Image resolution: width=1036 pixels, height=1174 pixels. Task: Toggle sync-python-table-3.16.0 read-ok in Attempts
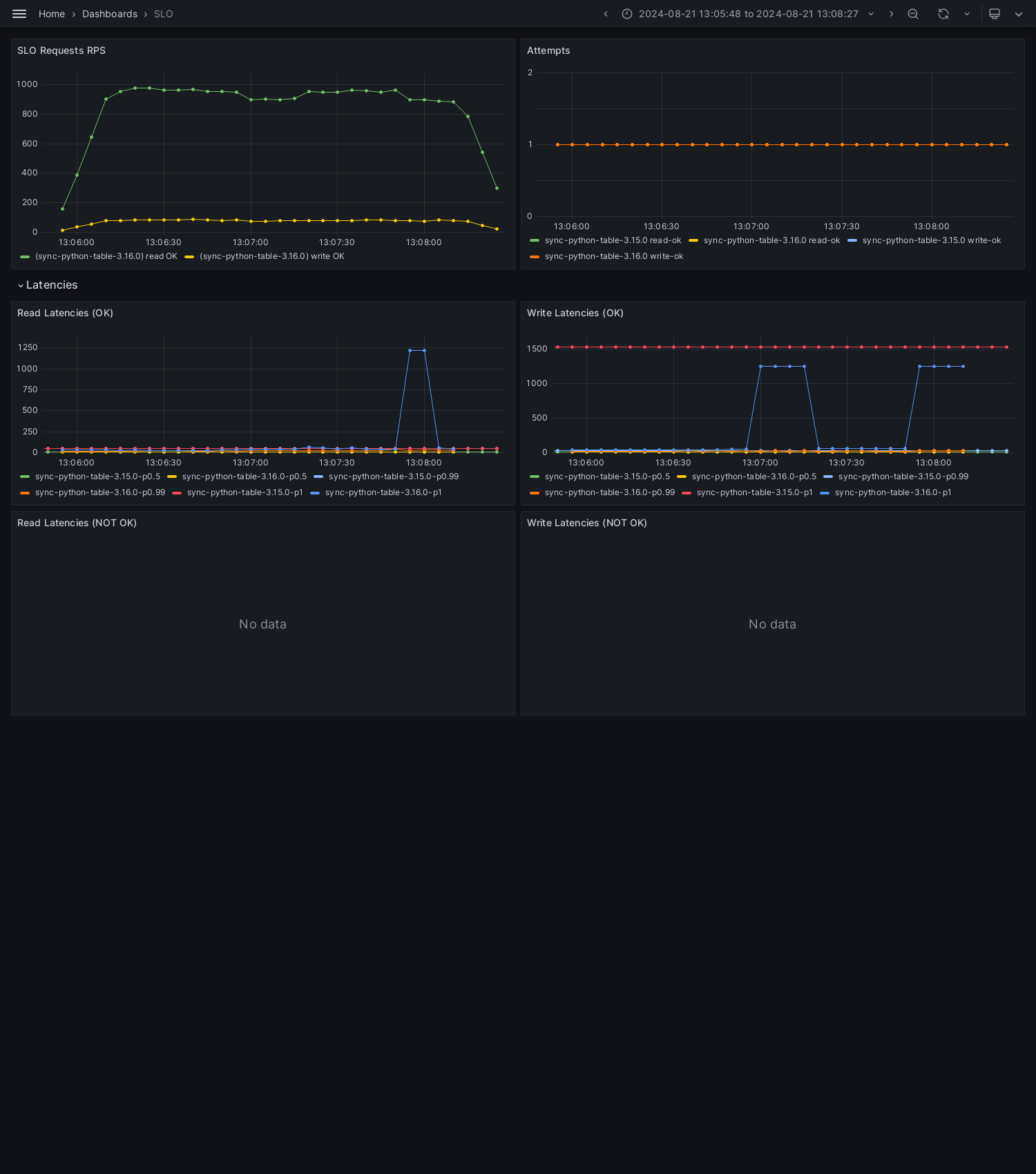pyautogui.click(x=771, y=240)
